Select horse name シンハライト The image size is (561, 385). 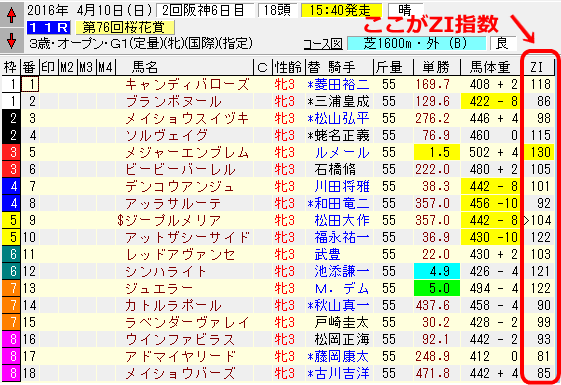(x=166, y=272)
